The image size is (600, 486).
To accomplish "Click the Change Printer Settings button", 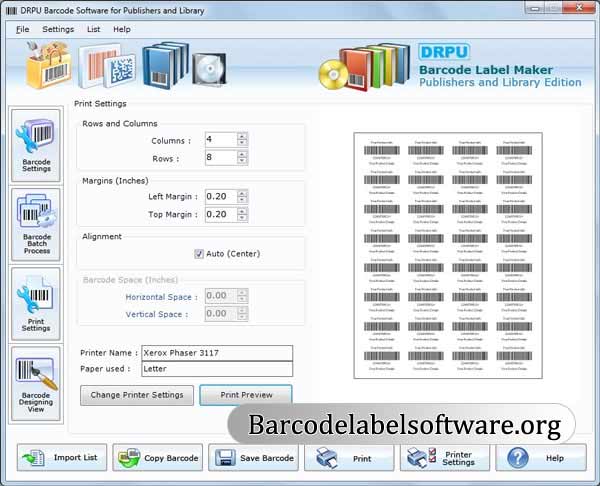I will click(137, 395).
